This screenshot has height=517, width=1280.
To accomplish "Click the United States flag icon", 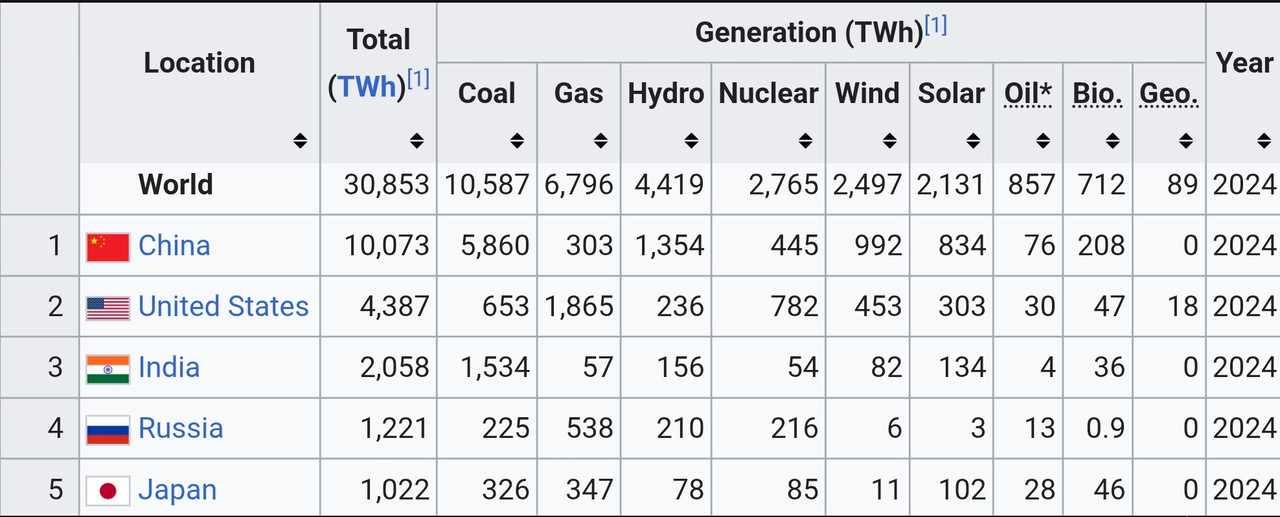I will coord(108,308).
